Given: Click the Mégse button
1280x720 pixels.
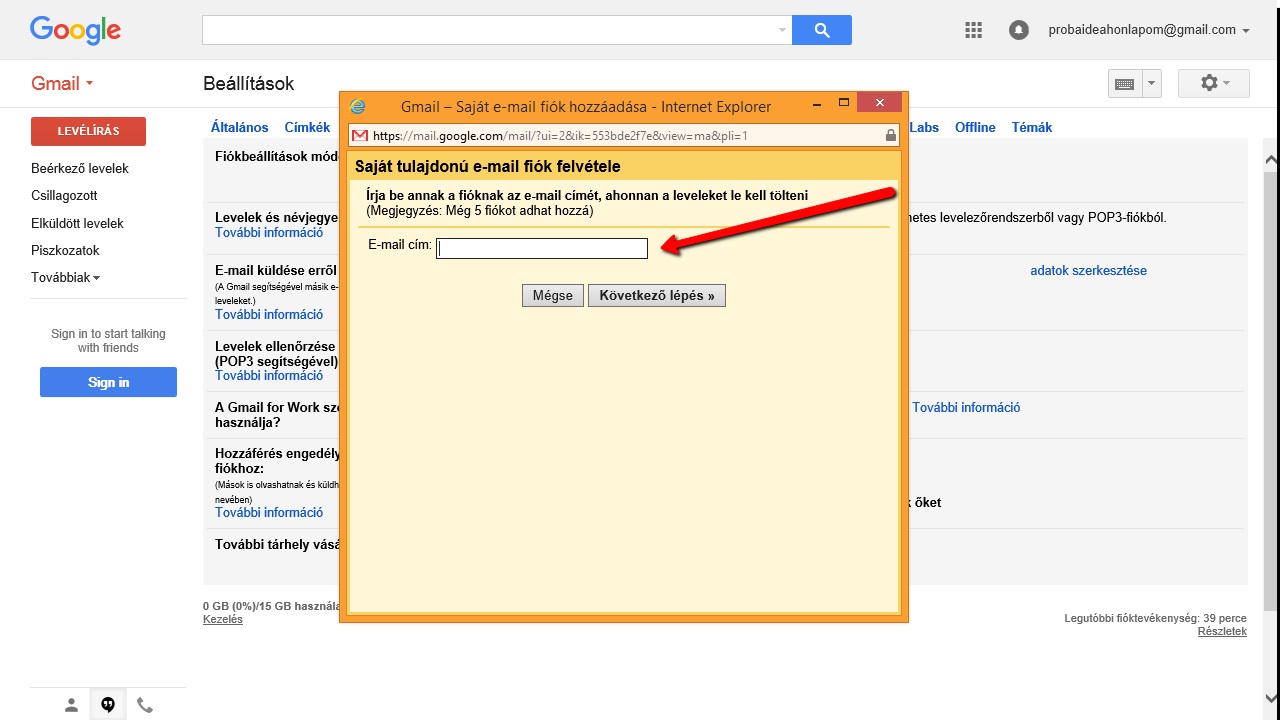Looking at the screenshot, I should 553,295.
